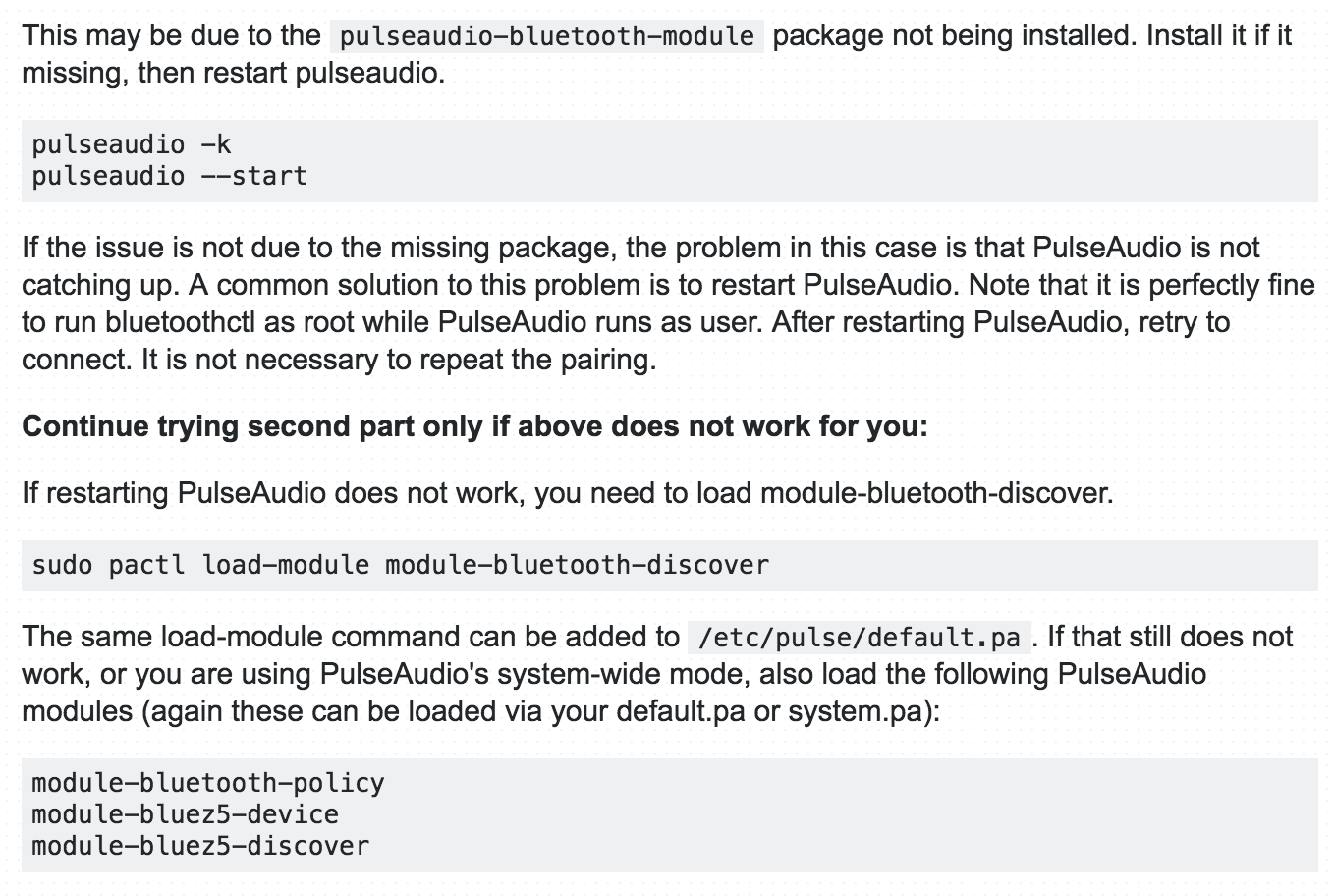Viewport: 1334px width, 896px height.
Task: Click the text "missing, then restart pulseaudio."
Action: coord(233,73)
